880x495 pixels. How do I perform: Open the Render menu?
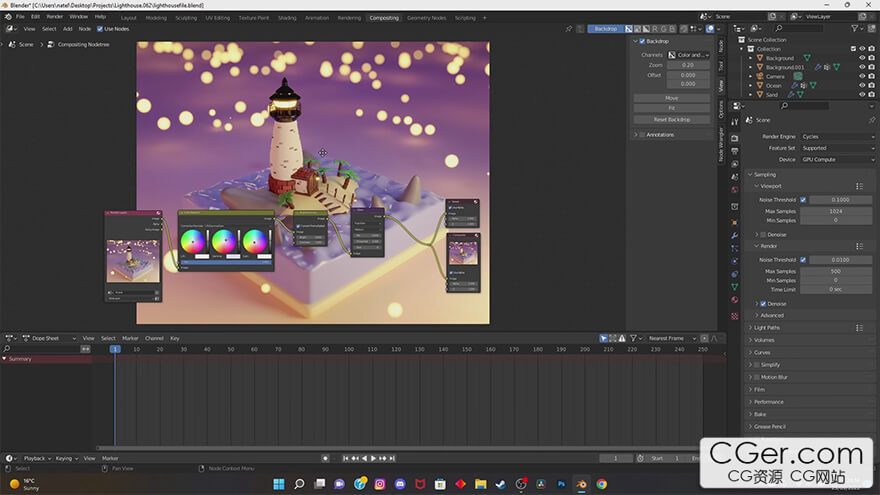tap(54, 17)
